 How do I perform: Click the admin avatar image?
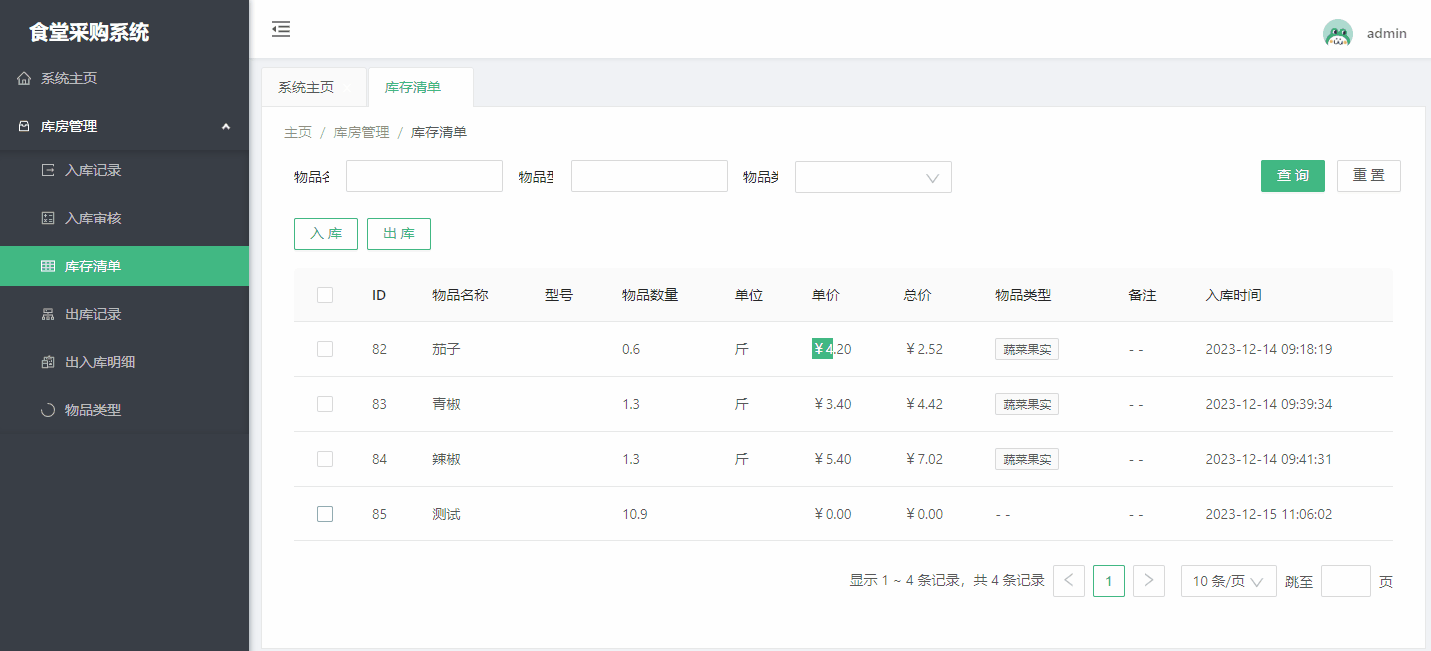click(x=1337, y=33)
